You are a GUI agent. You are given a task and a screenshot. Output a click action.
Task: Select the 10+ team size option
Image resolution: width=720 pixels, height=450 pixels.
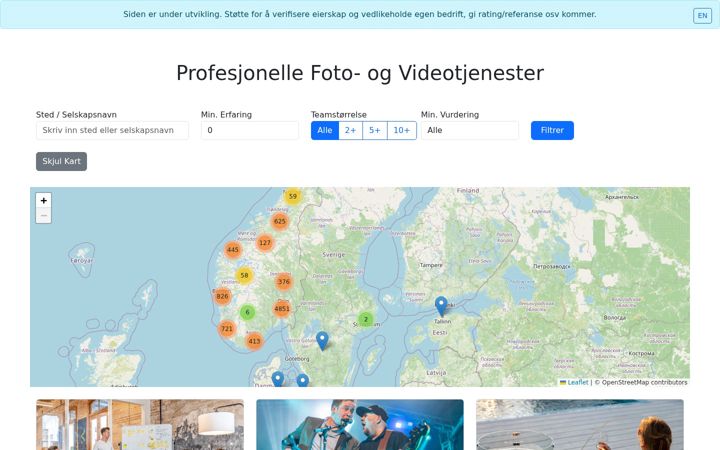[x=402, y=130]
